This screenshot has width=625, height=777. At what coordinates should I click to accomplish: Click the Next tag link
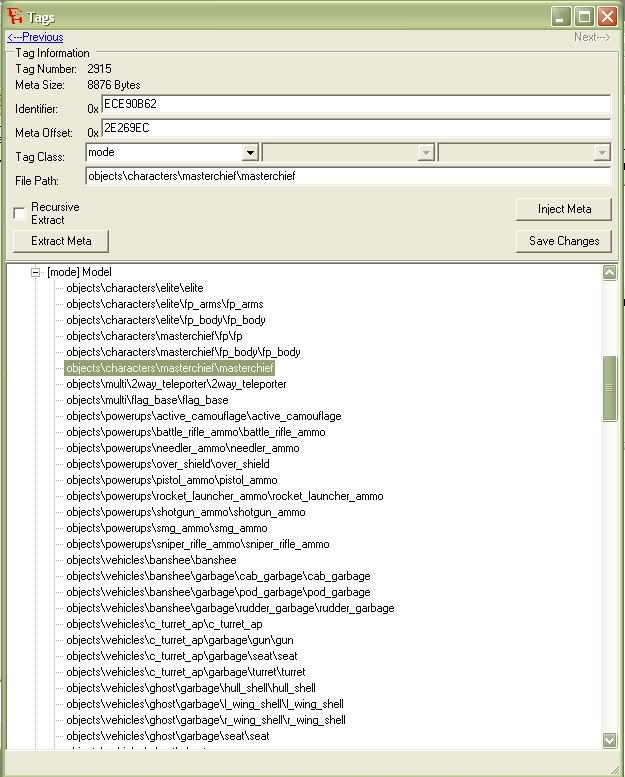592,37
